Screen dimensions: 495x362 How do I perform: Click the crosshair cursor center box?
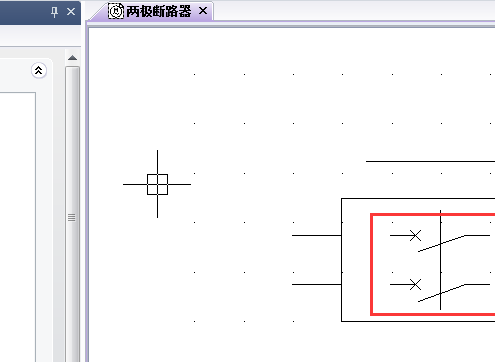[157, 184]
